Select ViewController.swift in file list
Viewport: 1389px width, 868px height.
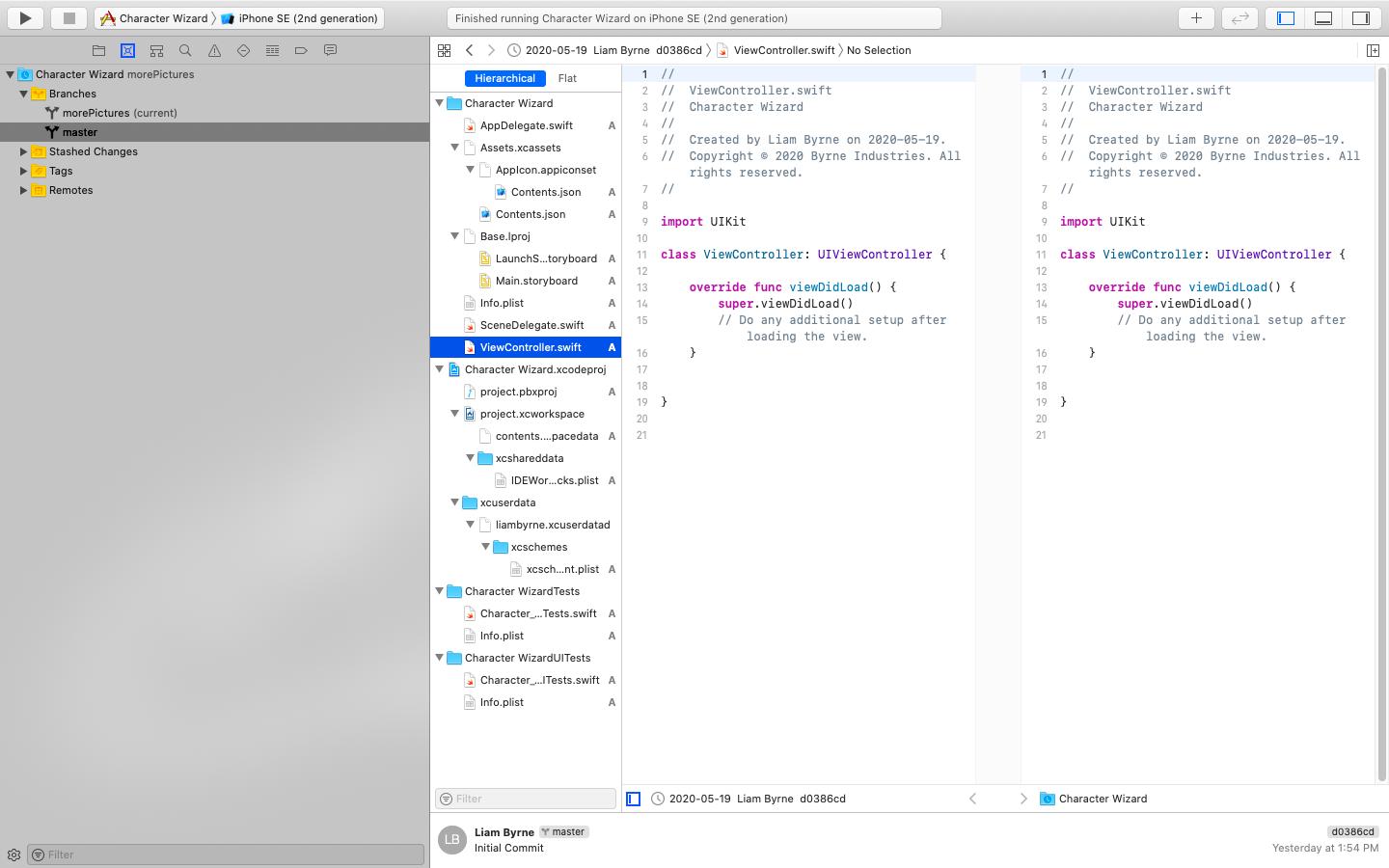coord(526,347)
